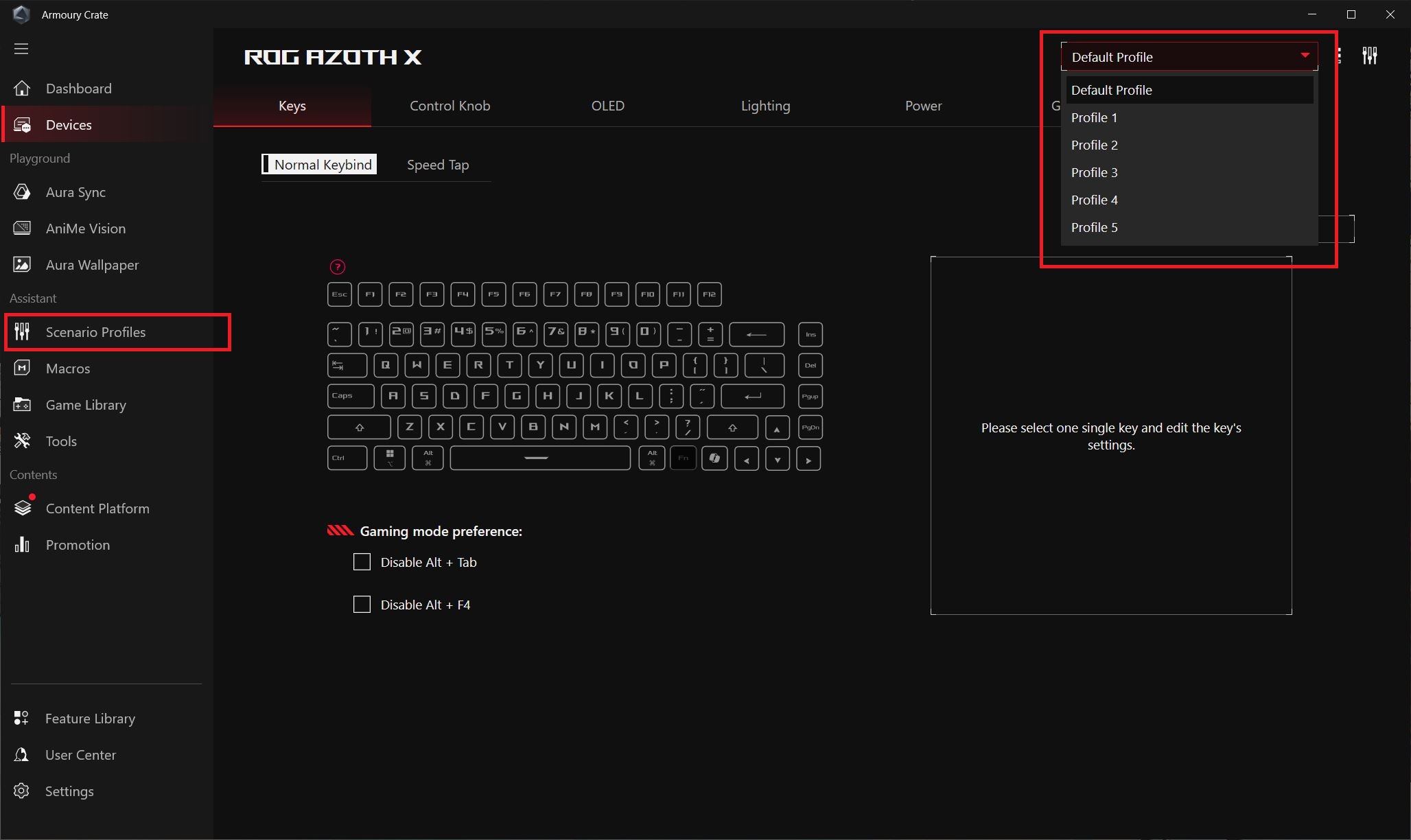Screen dimensions: 1411x840
Task: Open Game Library in sidebar
Action: pyautogui.click(x=106, y=405)
